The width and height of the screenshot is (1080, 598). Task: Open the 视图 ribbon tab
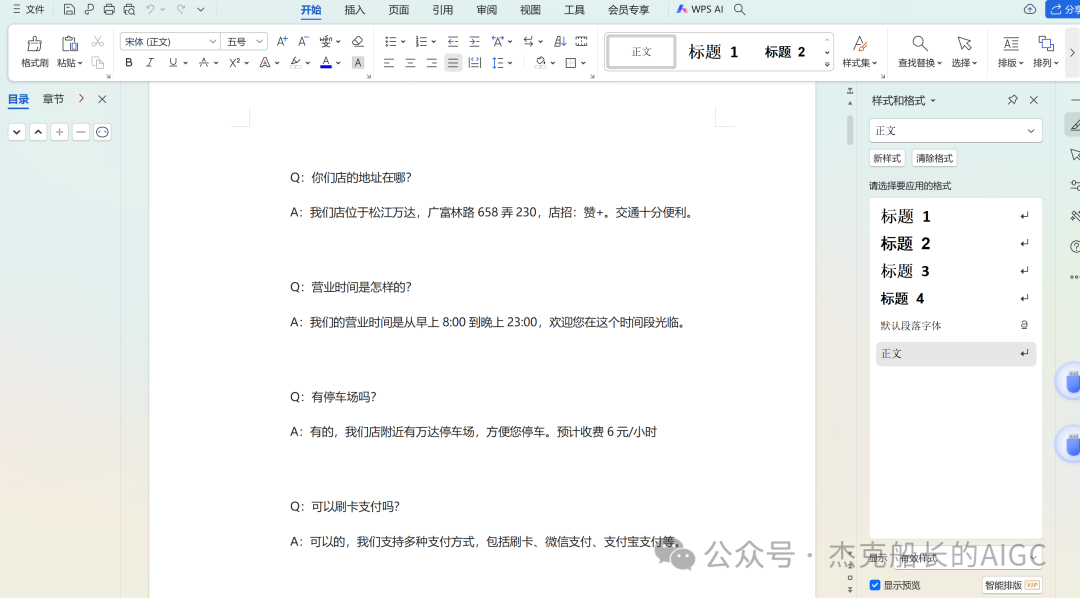(530, 10)
